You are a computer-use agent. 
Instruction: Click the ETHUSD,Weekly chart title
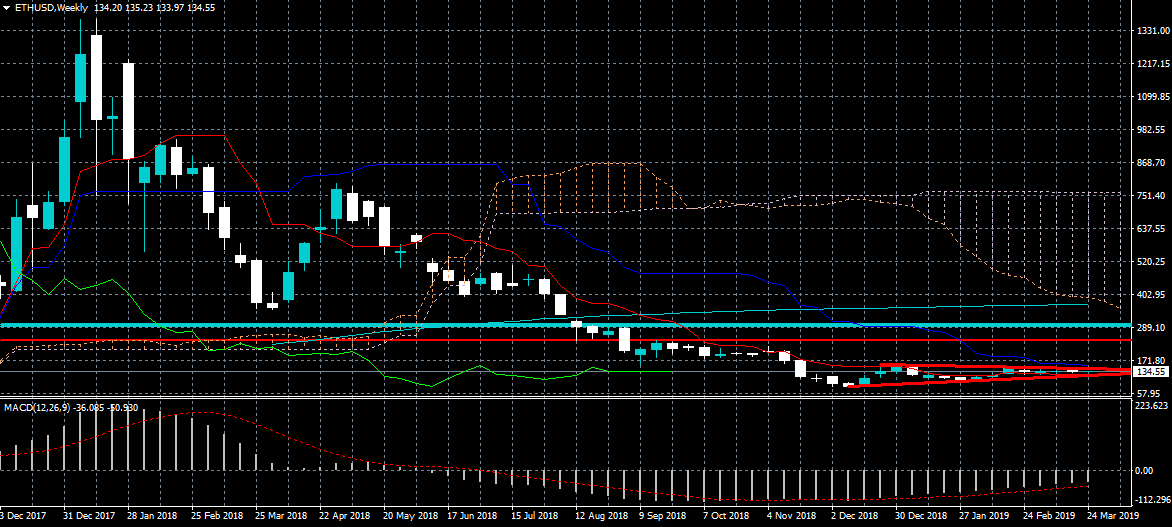(50, 8)
